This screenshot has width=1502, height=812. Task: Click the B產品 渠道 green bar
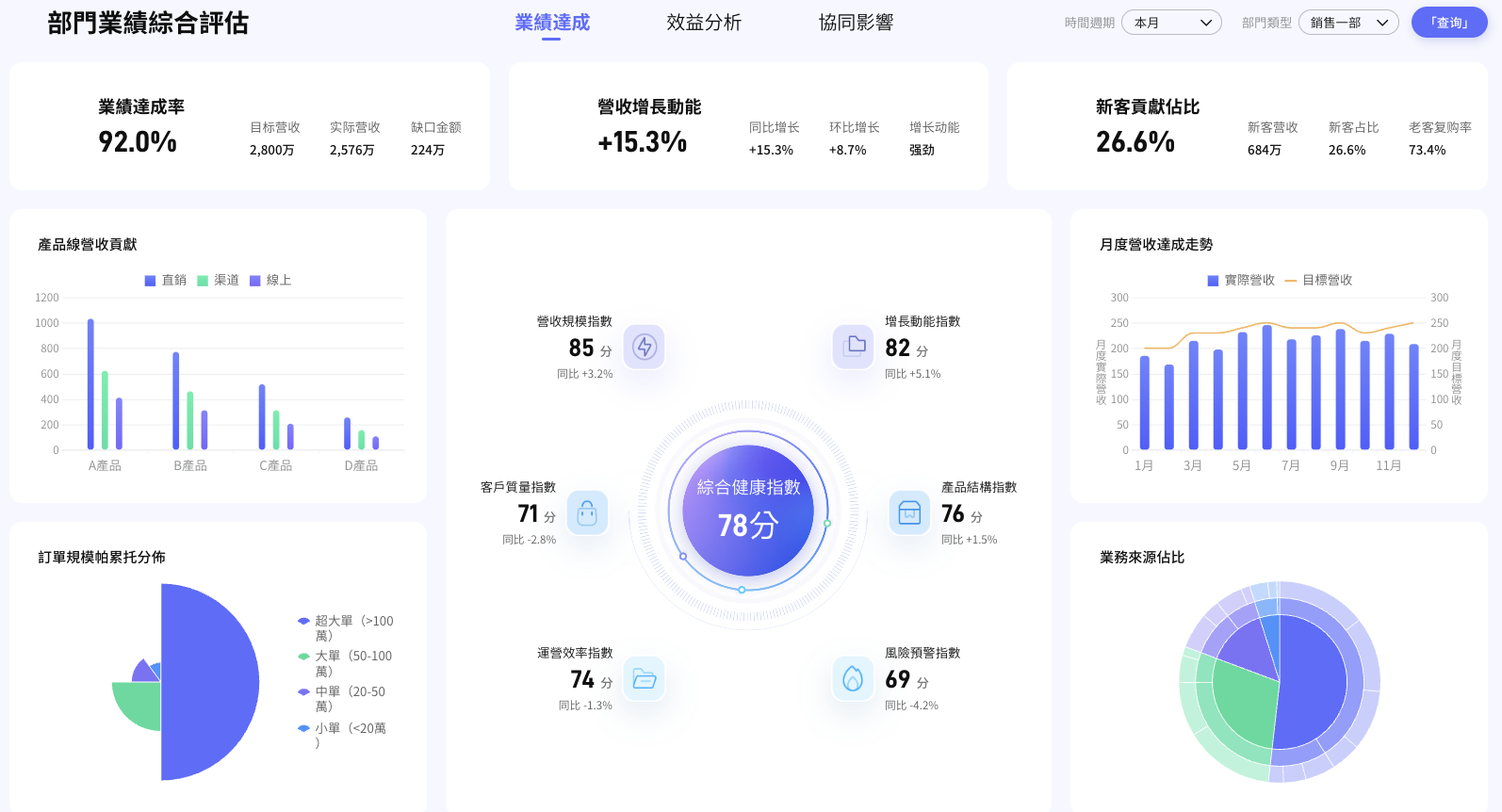(x=189, y=420)
